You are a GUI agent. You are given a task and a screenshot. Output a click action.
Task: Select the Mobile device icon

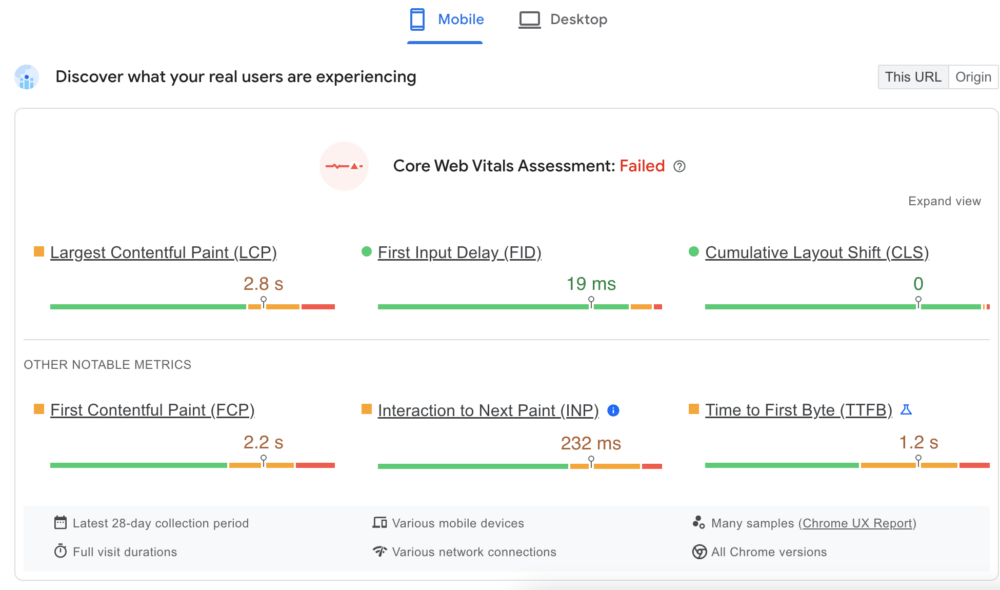pos(416,18)
